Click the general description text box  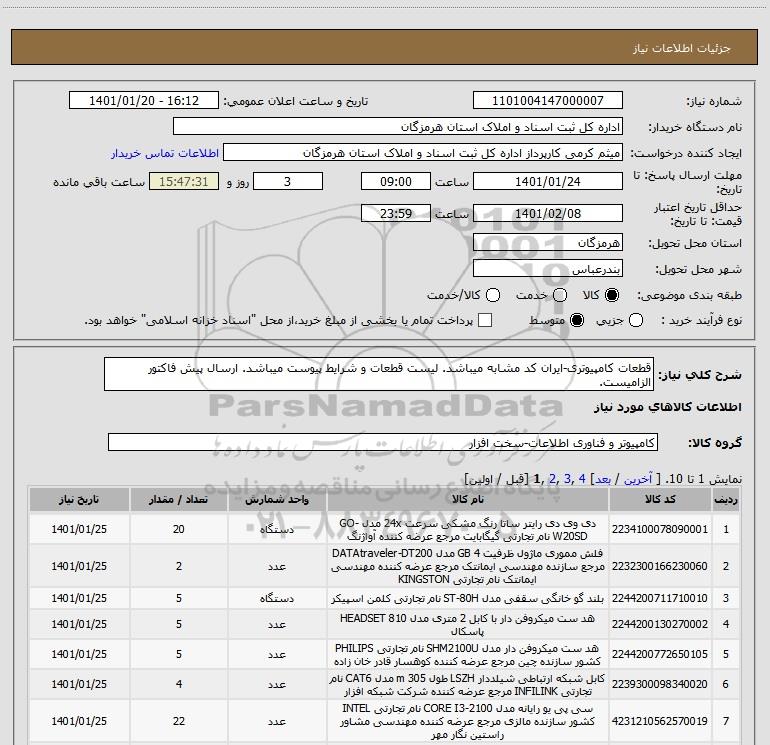click(x=379, y=374)
